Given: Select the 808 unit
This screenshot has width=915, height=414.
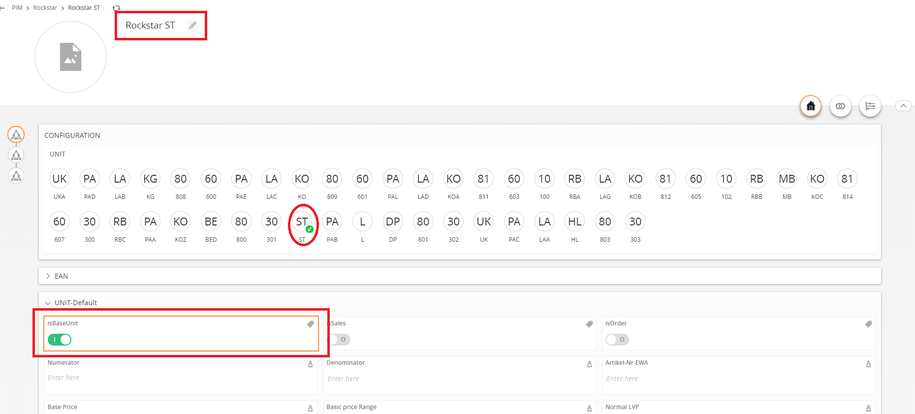Looking at the screenshot, I should click(181, 178).
